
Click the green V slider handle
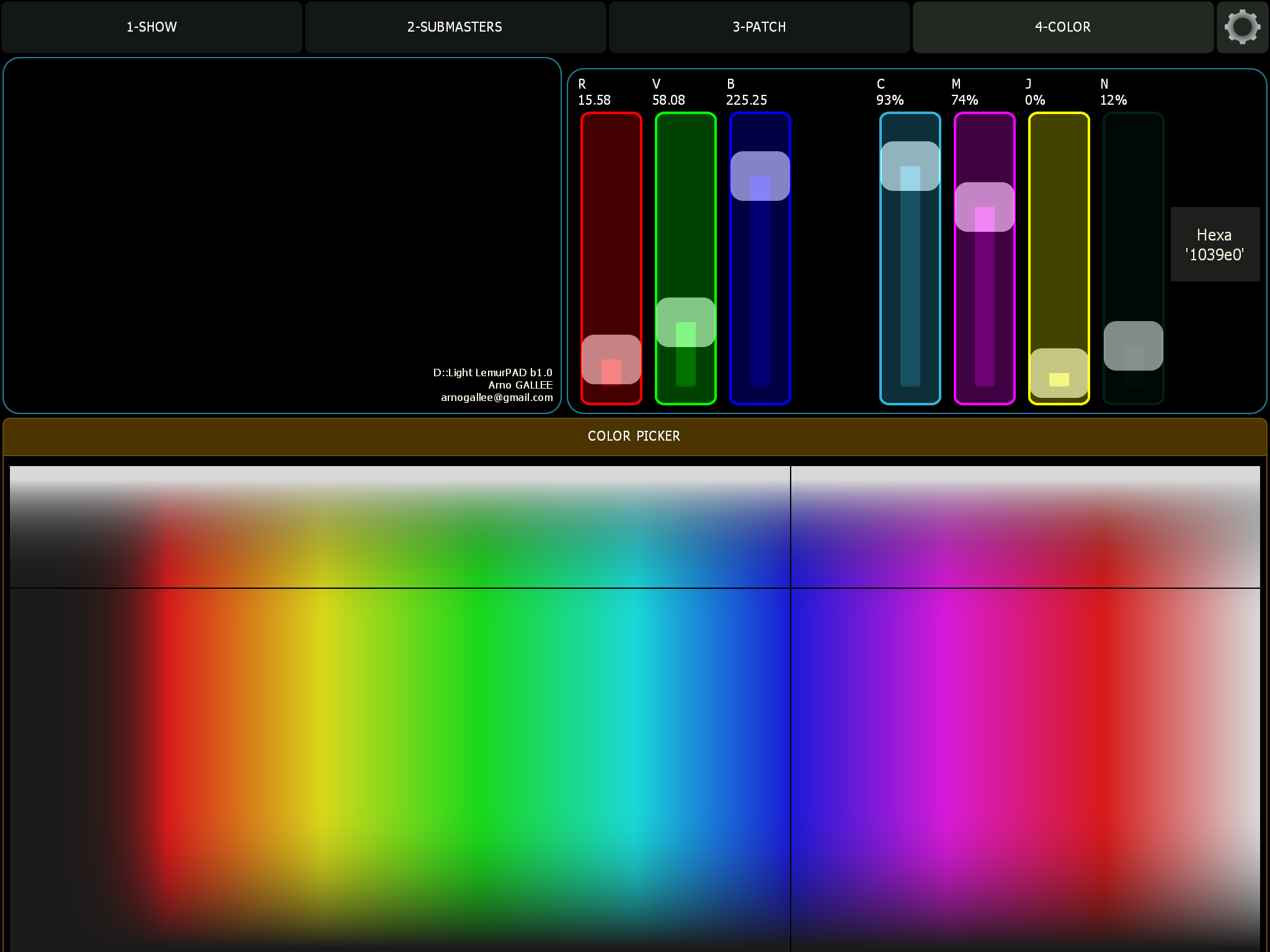(685, 322)
